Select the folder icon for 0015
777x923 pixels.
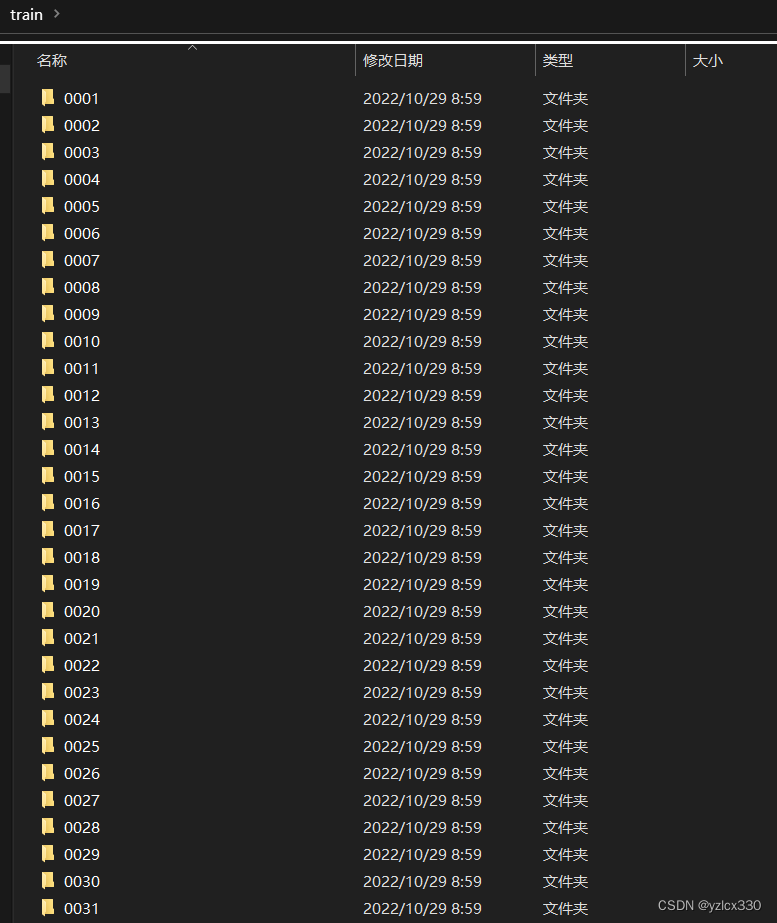[48, 476]
